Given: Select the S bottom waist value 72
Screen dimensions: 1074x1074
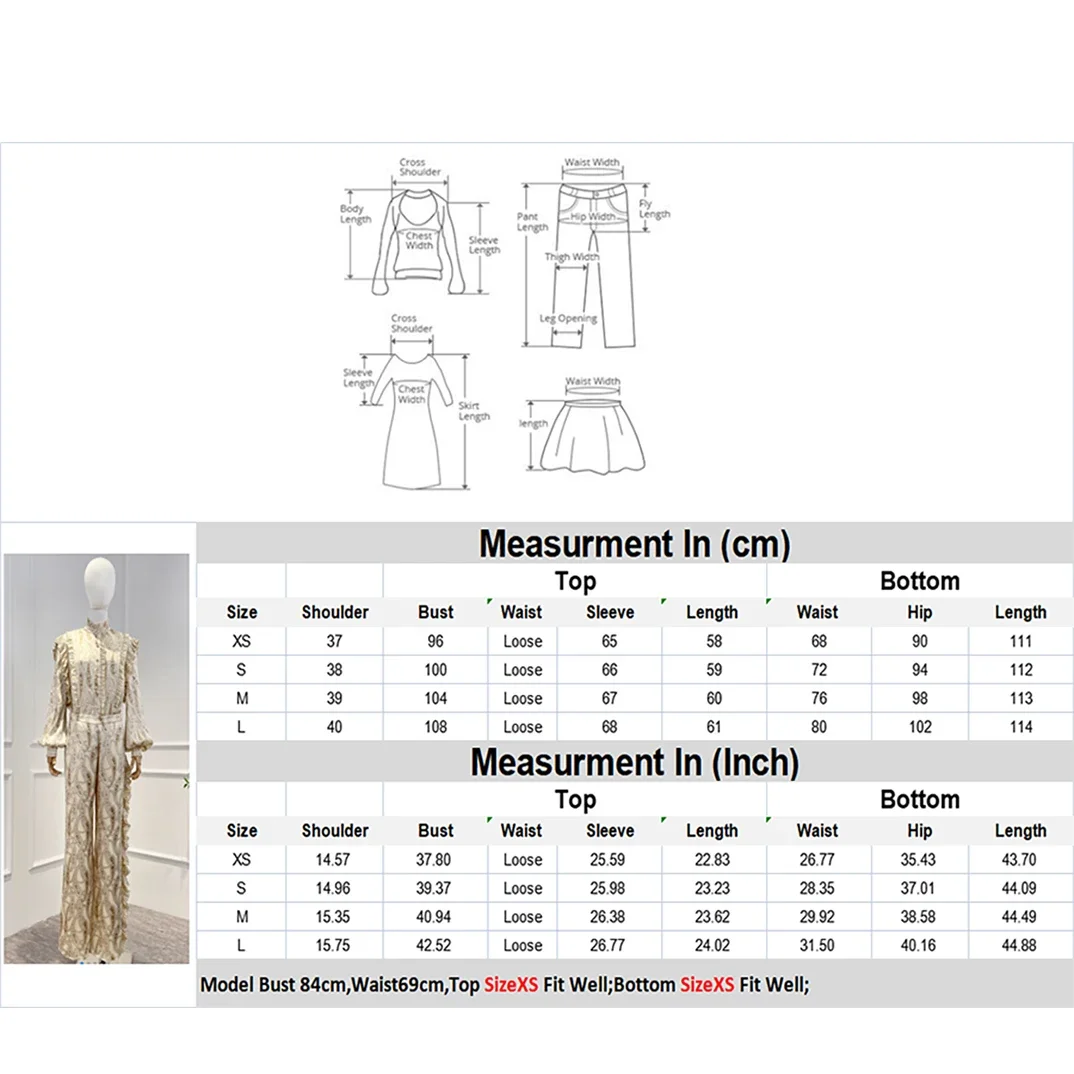Looking at the screenshot, I should tap(819, 670).
